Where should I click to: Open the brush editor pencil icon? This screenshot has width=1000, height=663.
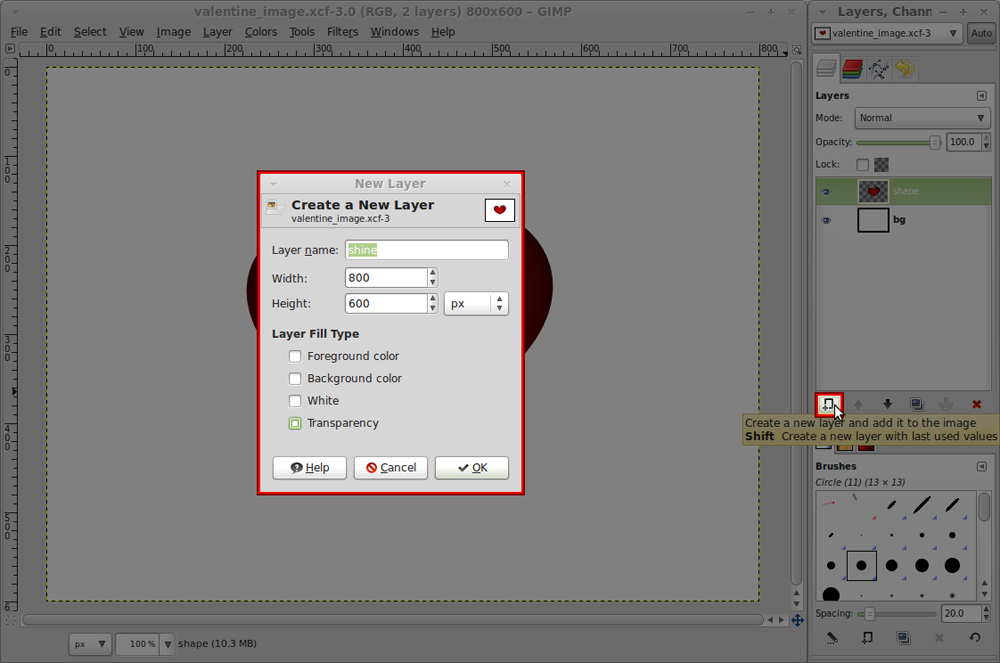pyautogui.click(x=831, y=638)
